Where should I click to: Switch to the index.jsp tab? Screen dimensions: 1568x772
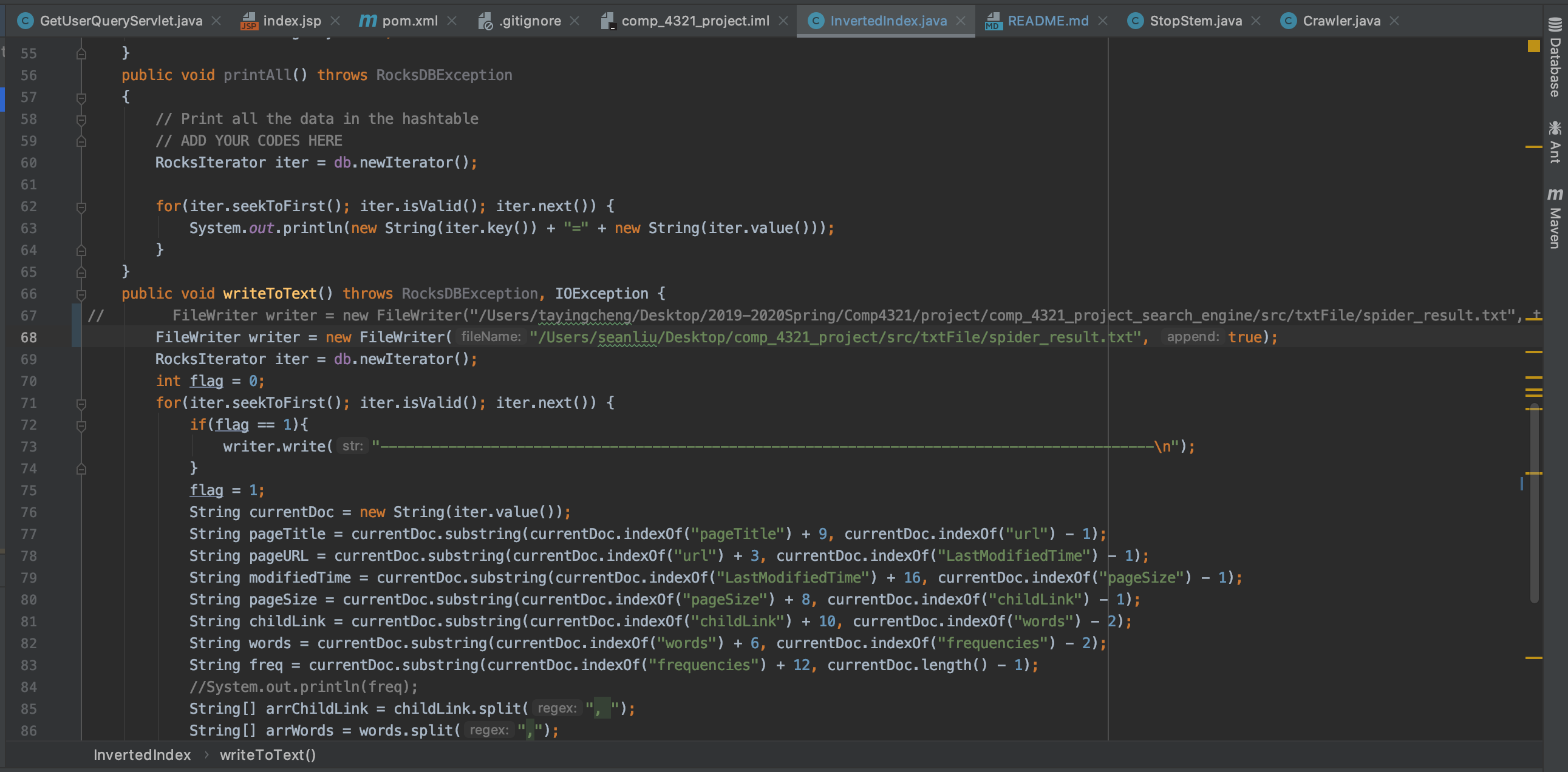tap(291, 21)
